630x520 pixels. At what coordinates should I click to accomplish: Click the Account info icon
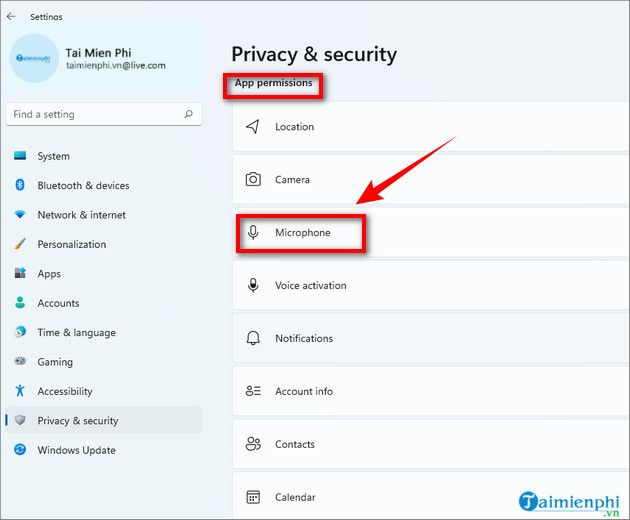(253, 391)
